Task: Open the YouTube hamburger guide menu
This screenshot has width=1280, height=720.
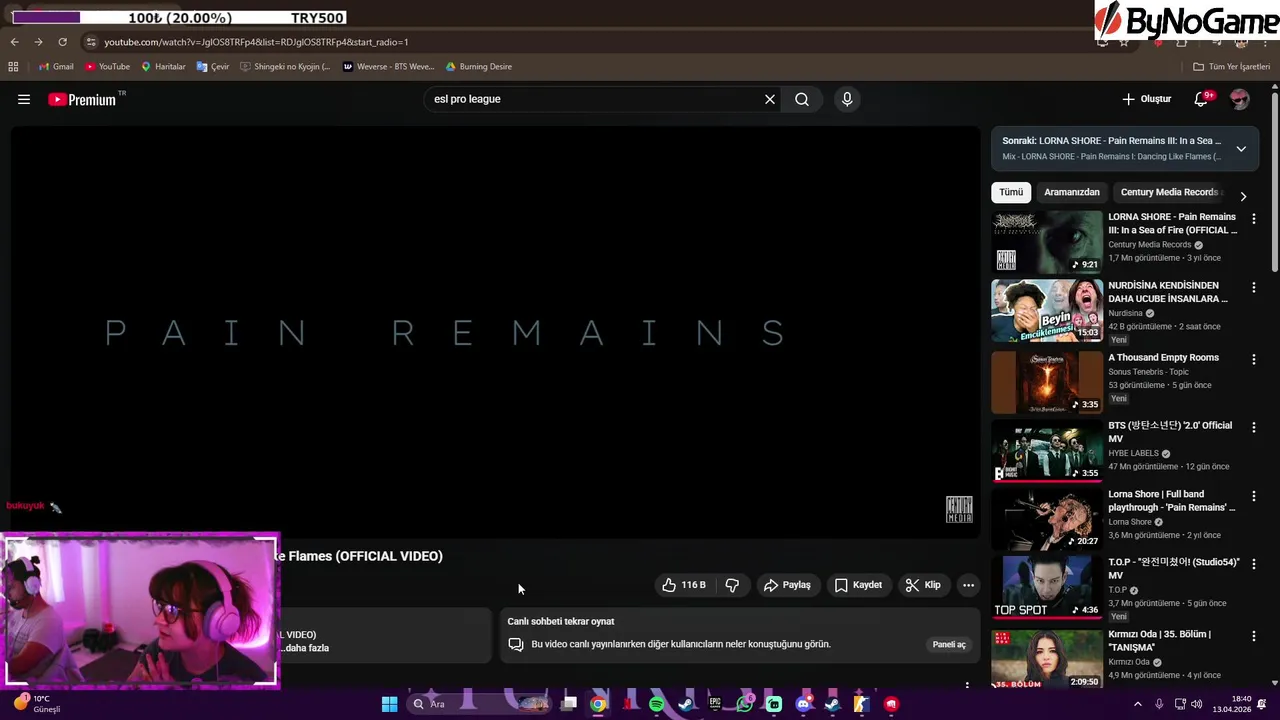Action: 24,99
